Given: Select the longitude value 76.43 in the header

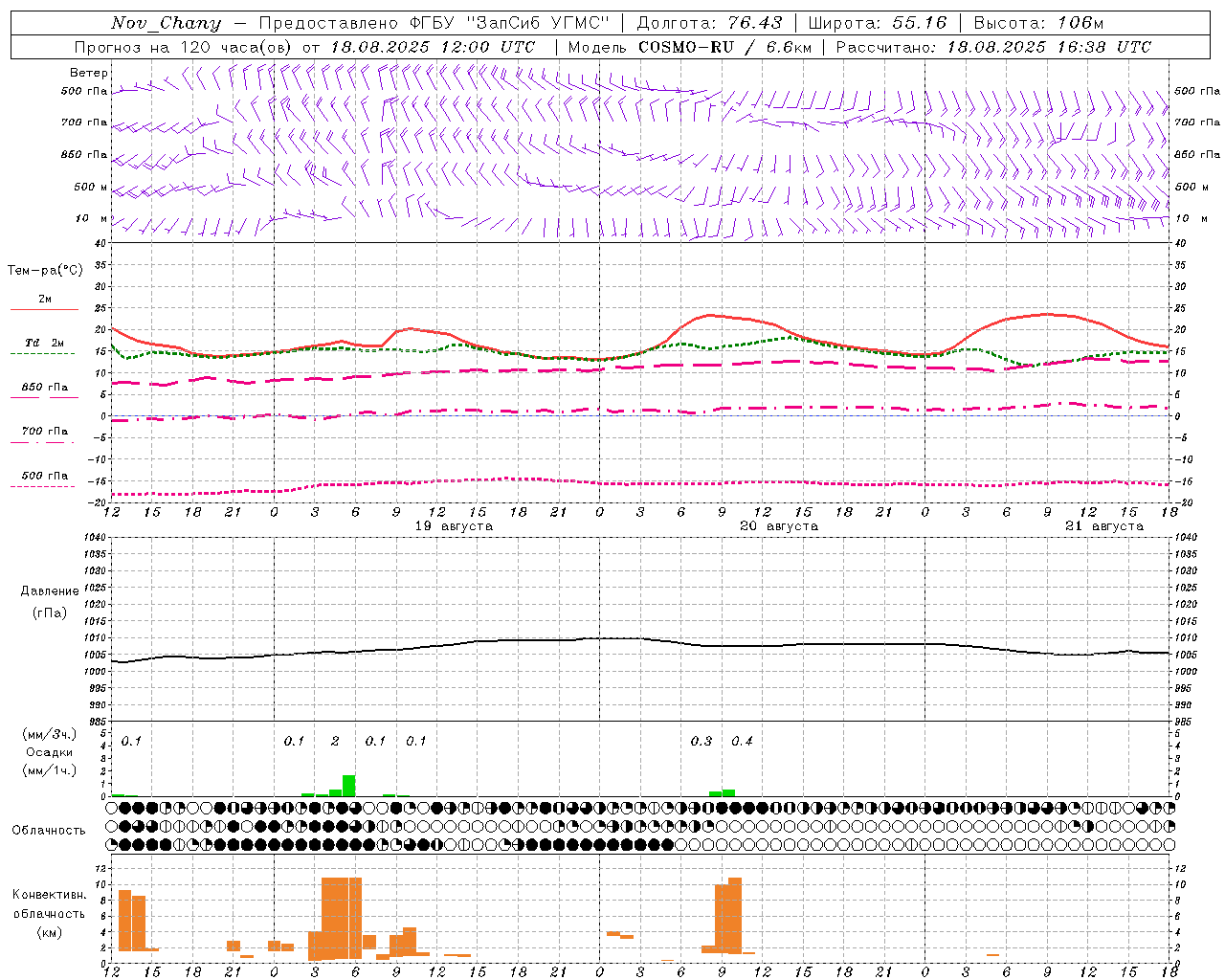Looking at the screenshot, I should point(754,23).
